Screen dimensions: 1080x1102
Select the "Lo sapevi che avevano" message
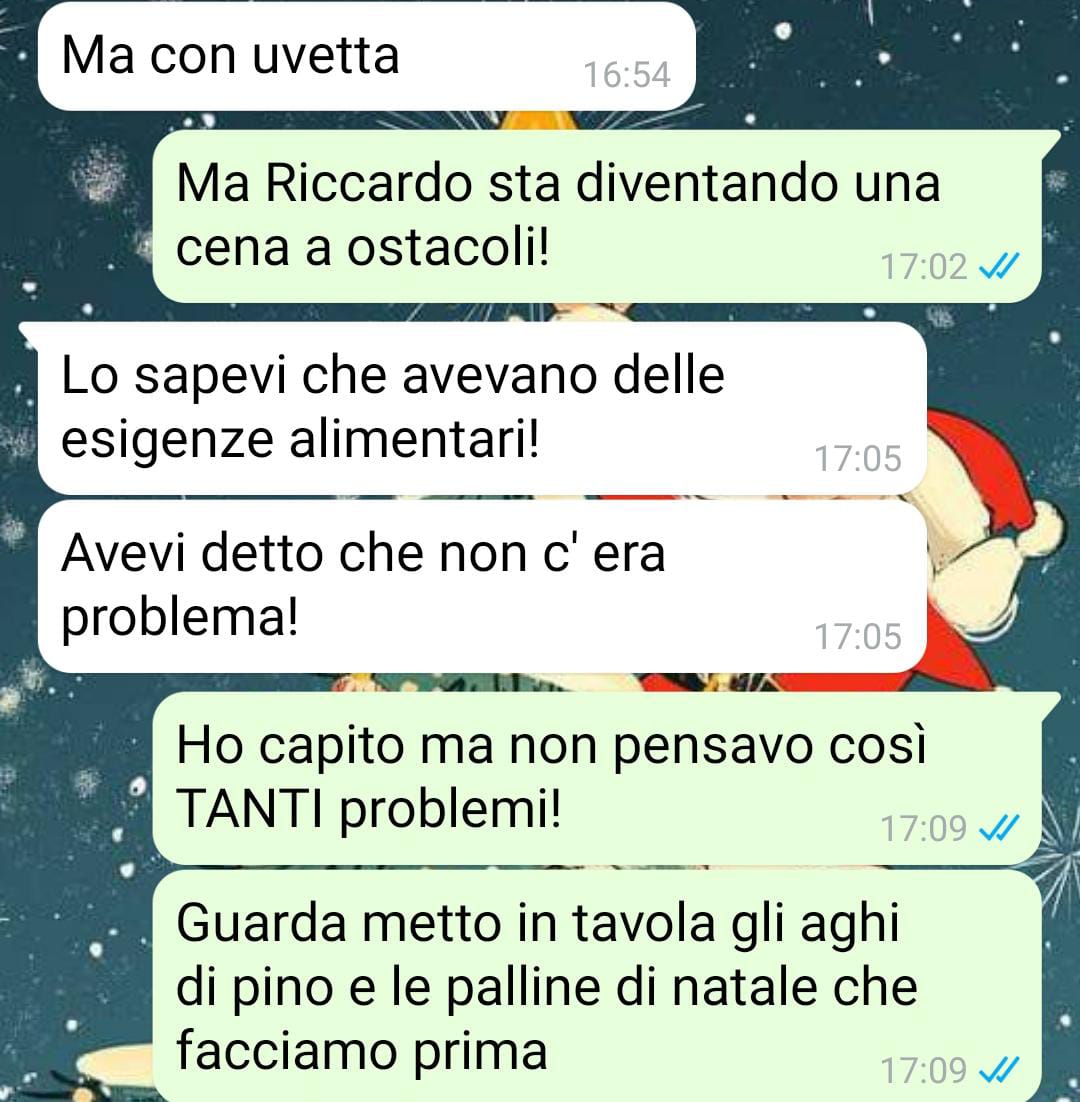coord(482,408)
